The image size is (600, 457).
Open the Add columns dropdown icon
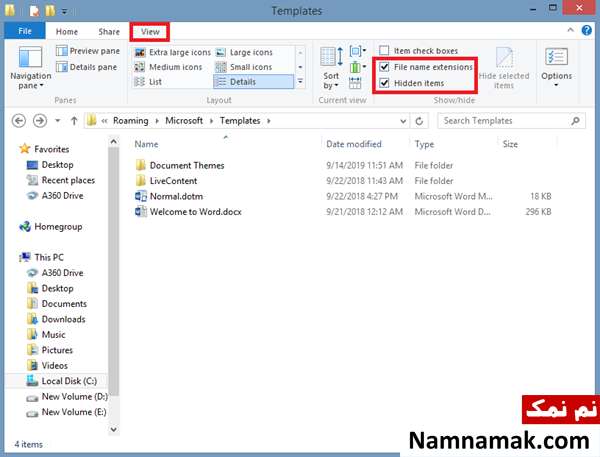click(357, 67)
